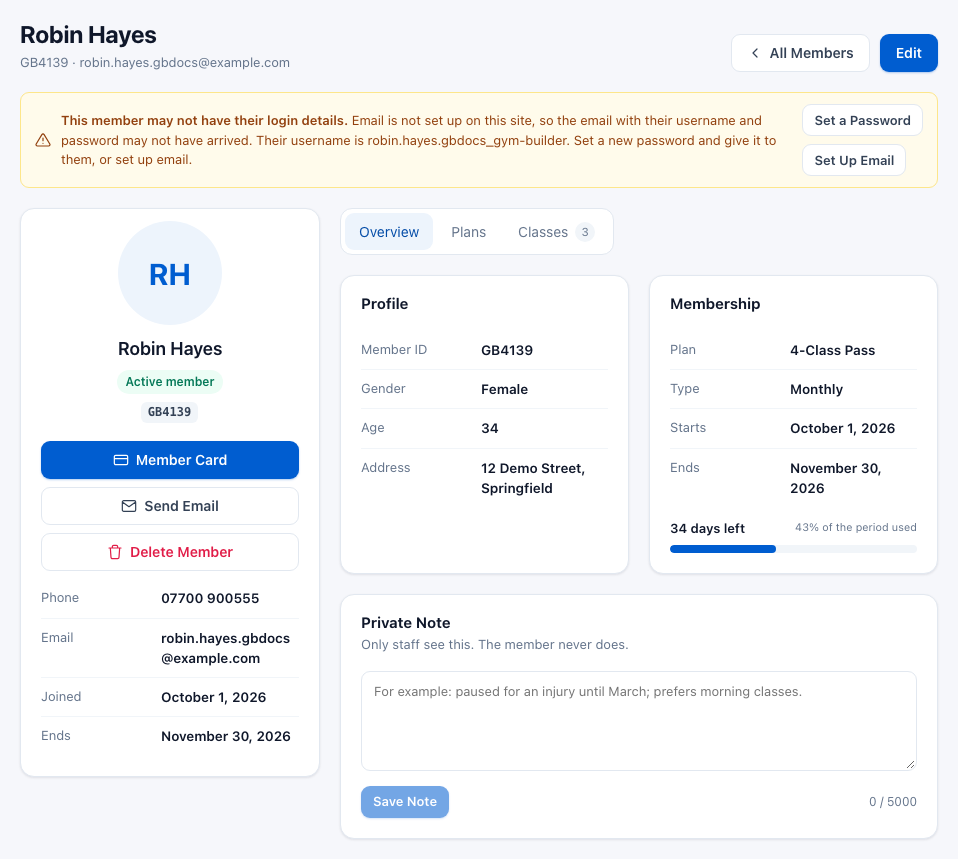
Task: Click the Starts date in Membership card
Action: pyautogui.click(x=842, y=428)
